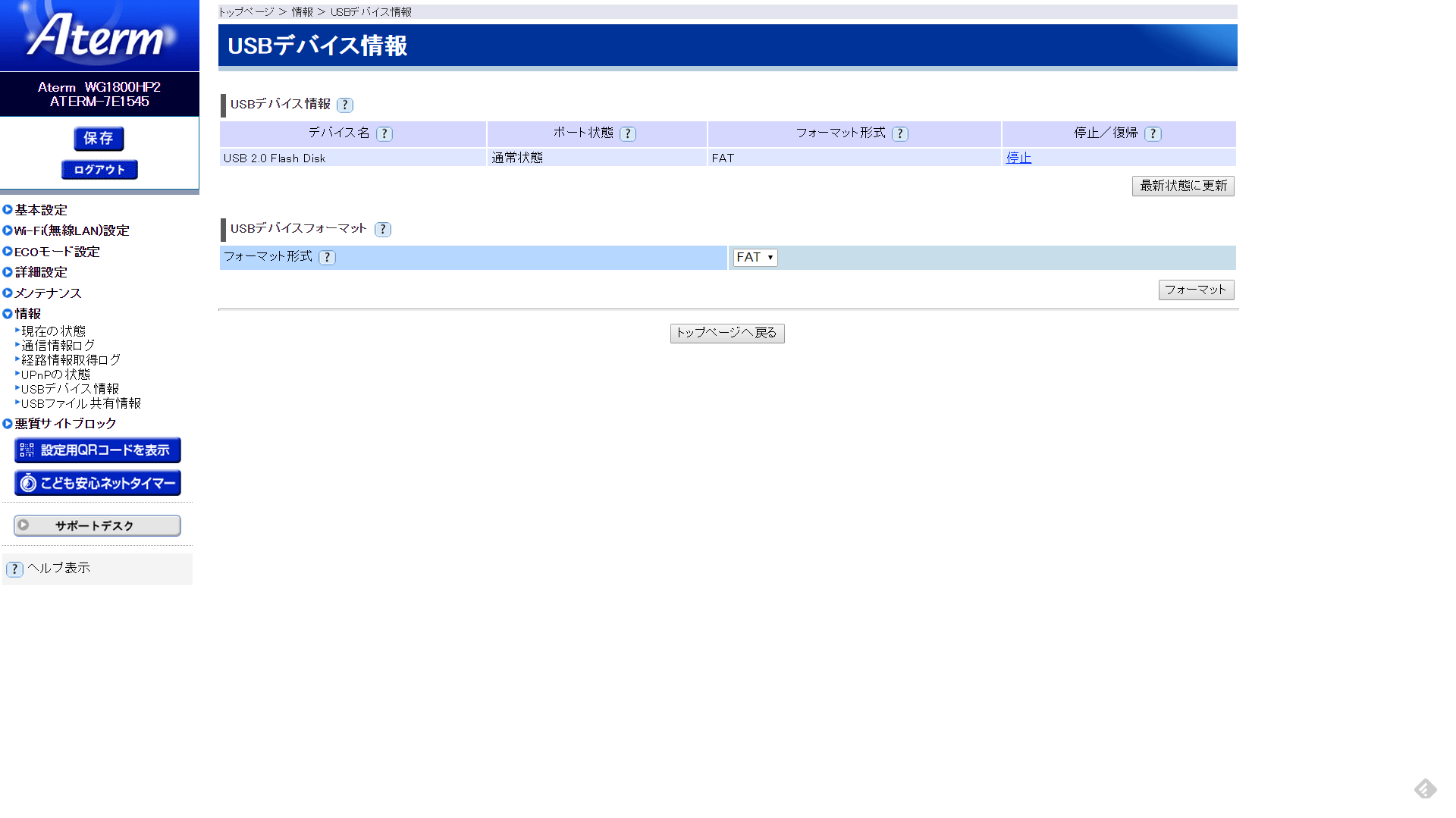
Task: Click help icon next to 停止／復帰 header
Action: coord(1153,134)
